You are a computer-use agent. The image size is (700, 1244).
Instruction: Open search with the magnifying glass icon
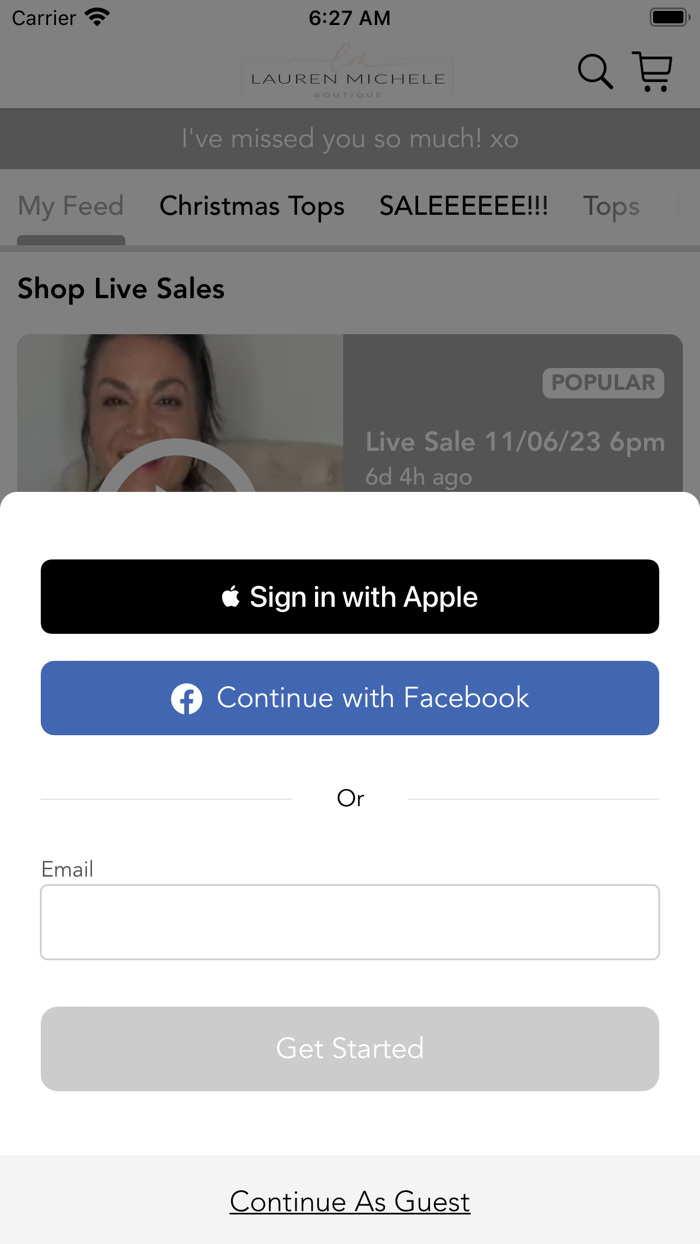[x=595, y=72]
